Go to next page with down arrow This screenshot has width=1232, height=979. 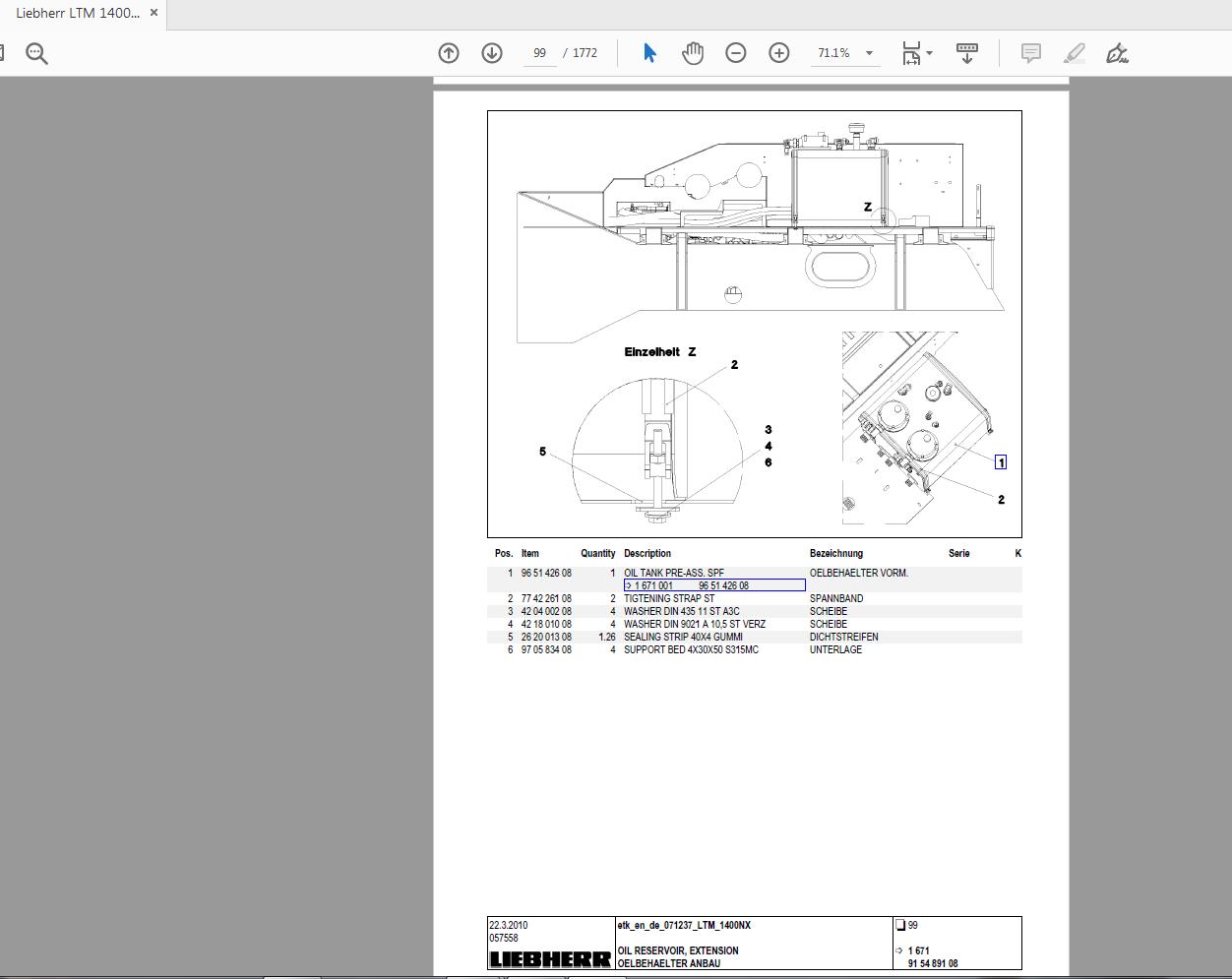point(492,53)
